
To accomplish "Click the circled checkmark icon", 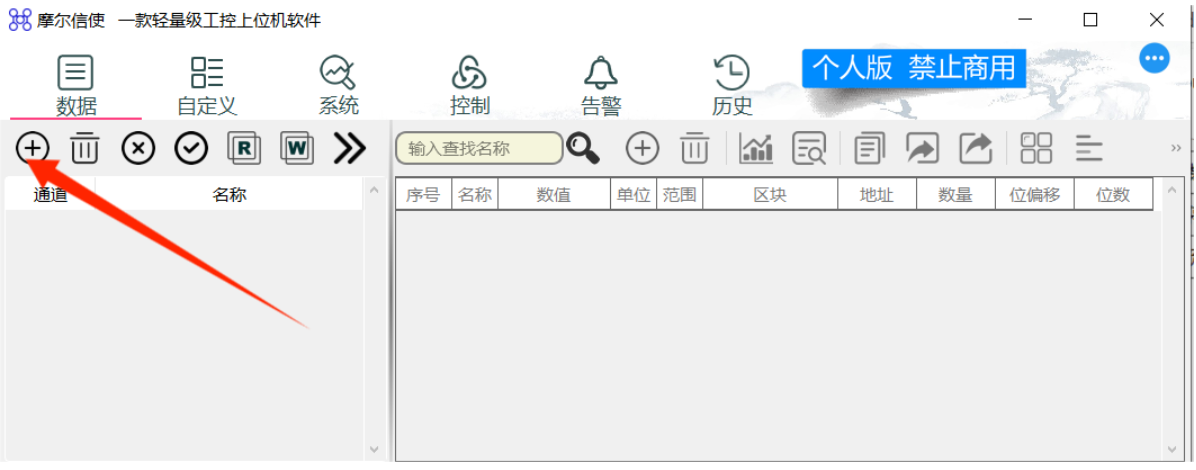I will (x=191, y=148).
